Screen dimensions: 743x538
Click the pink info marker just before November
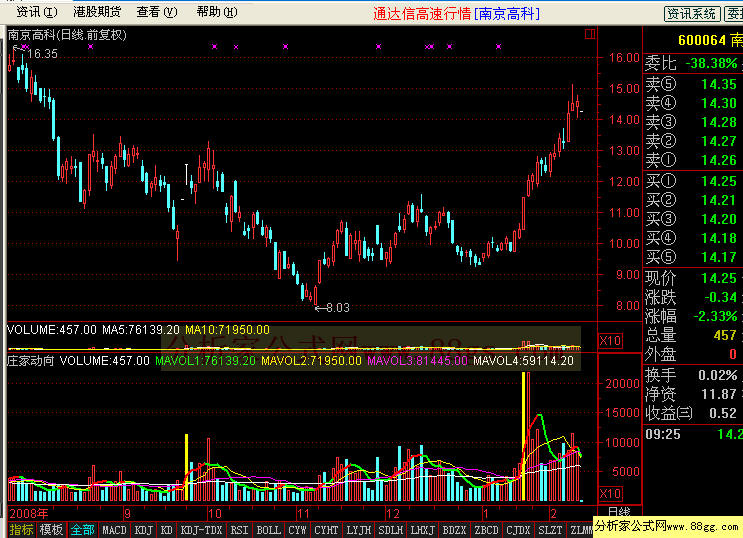[x=285, y=46]
